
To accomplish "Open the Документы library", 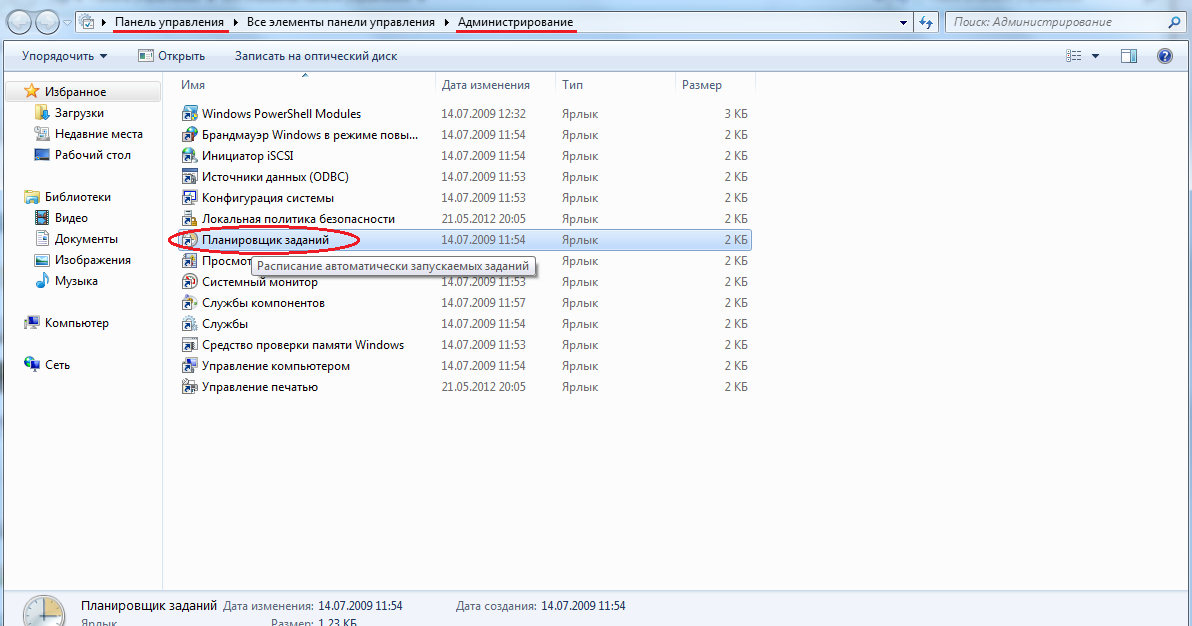I will pos(86,239).
